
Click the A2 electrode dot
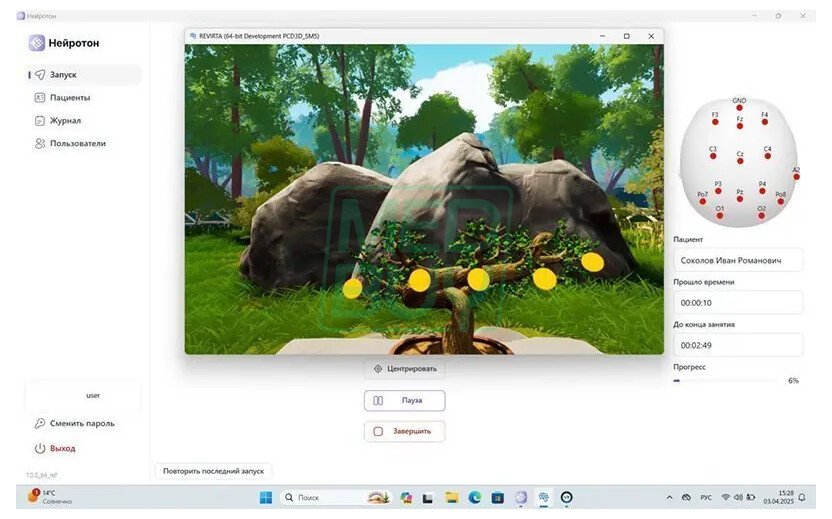796,177
